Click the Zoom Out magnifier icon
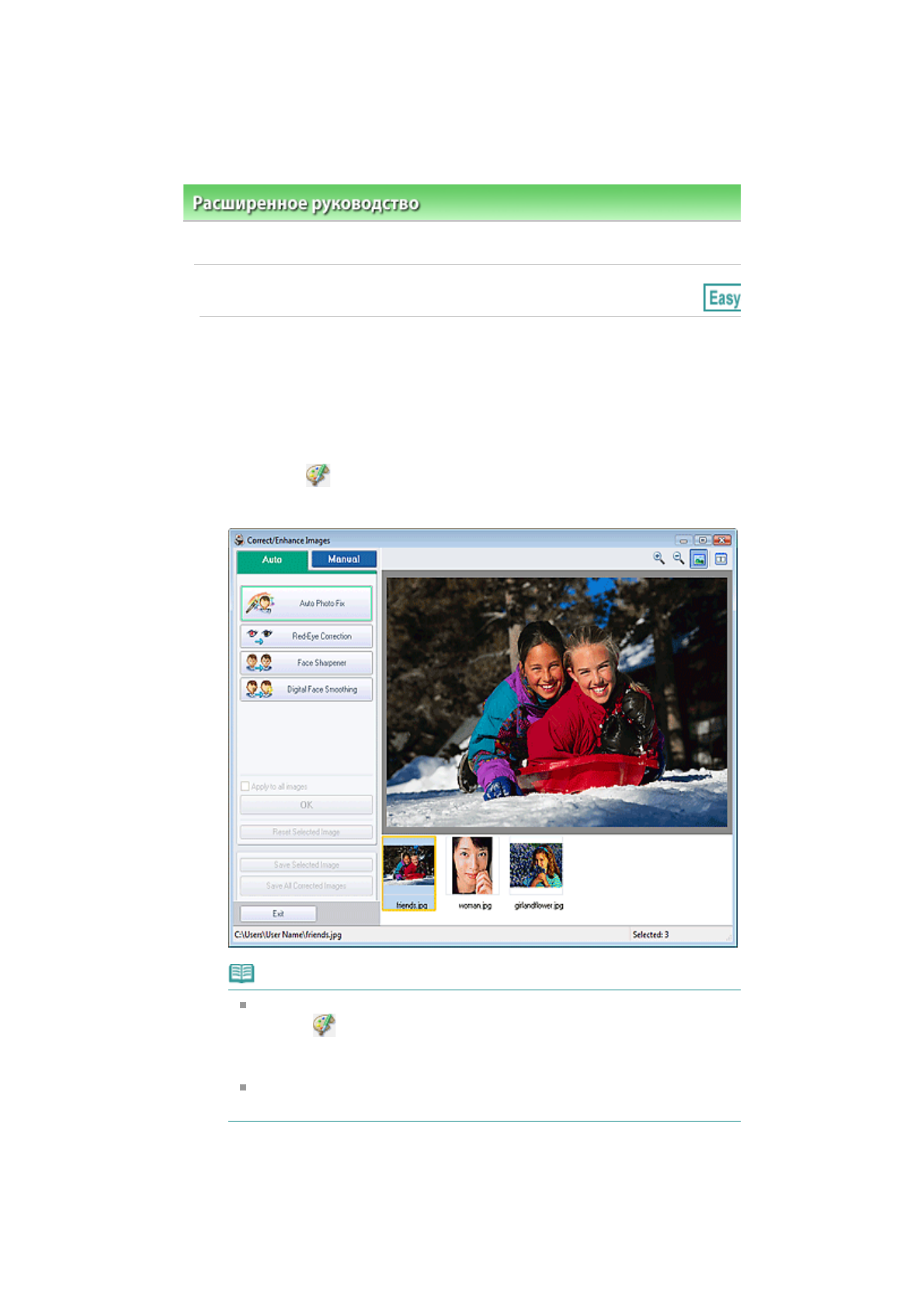This screenshot has width=924, height=1308. pyautogui.click(x=679, y=558)
